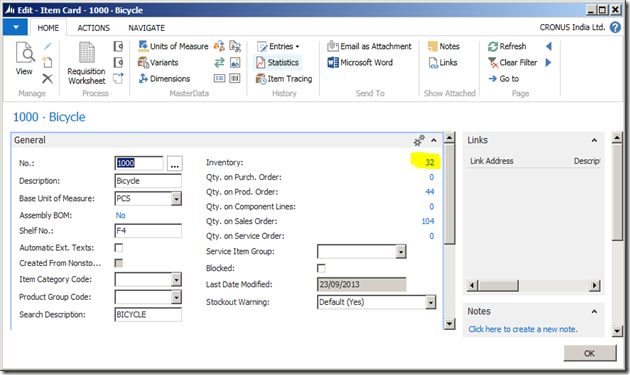Click in the Description field
Image resolution: width=630 pixels, height=375 pixels.
pyautogui.click(x=148, y=181)
